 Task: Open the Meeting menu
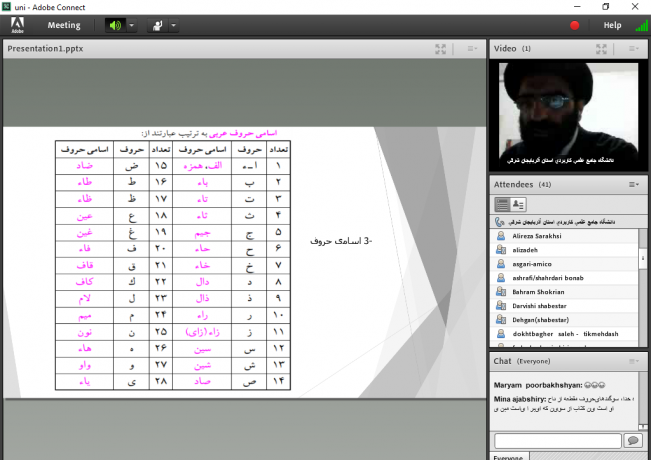[x=64, y=25]
